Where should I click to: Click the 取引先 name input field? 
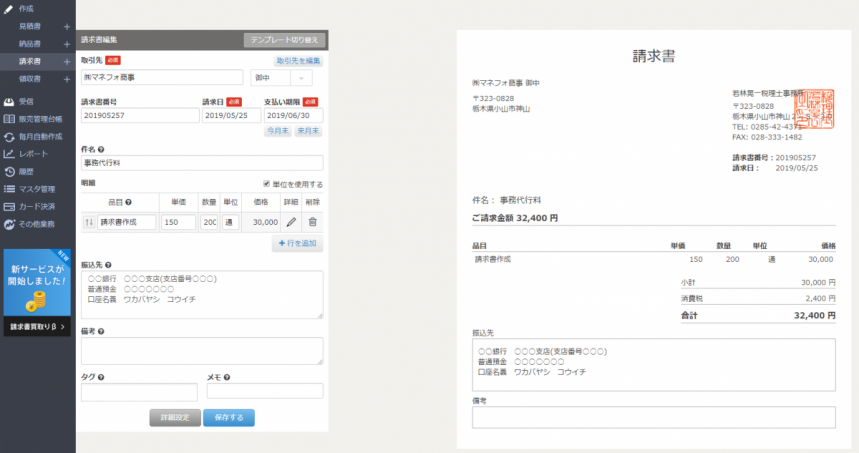coord(162,78)
